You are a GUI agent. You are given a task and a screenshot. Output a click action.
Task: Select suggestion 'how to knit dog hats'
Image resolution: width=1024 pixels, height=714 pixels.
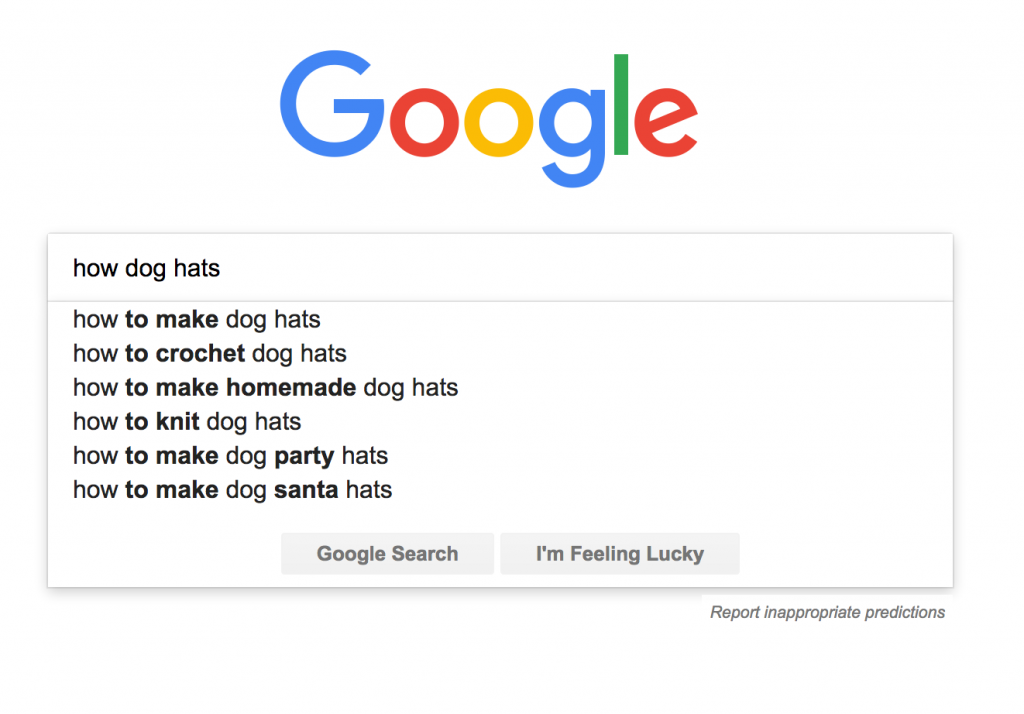500,421
